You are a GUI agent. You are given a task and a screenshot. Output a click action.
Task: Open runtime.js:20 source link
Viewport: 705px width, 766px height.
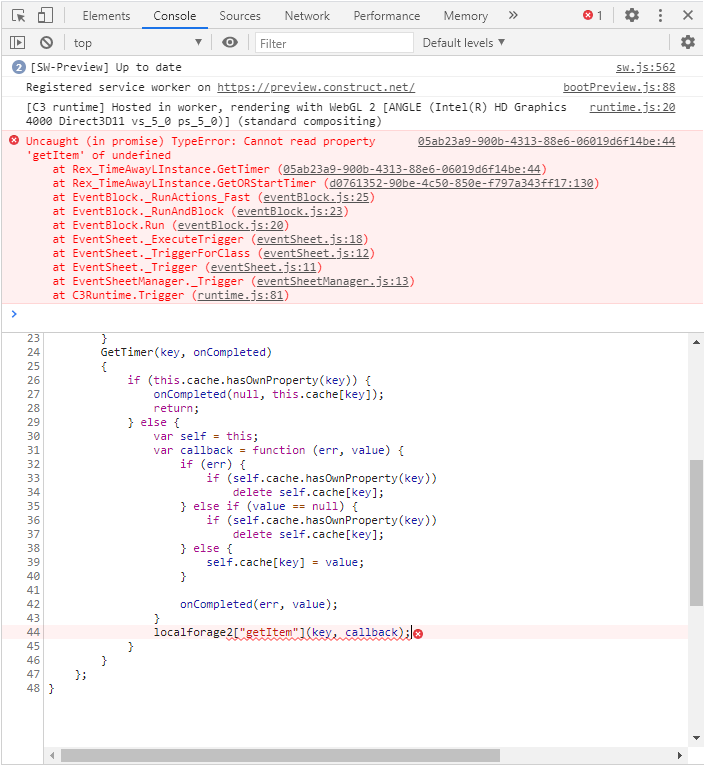(x=632, y=107)
